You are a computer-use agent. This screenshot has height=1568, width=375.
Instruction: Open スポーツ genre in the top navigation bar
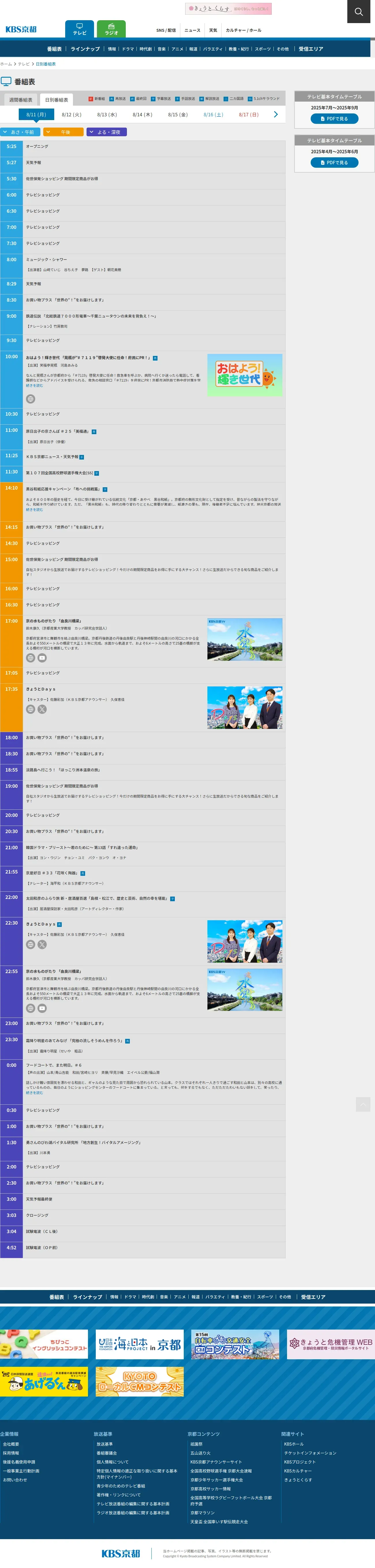coord(262,49)
